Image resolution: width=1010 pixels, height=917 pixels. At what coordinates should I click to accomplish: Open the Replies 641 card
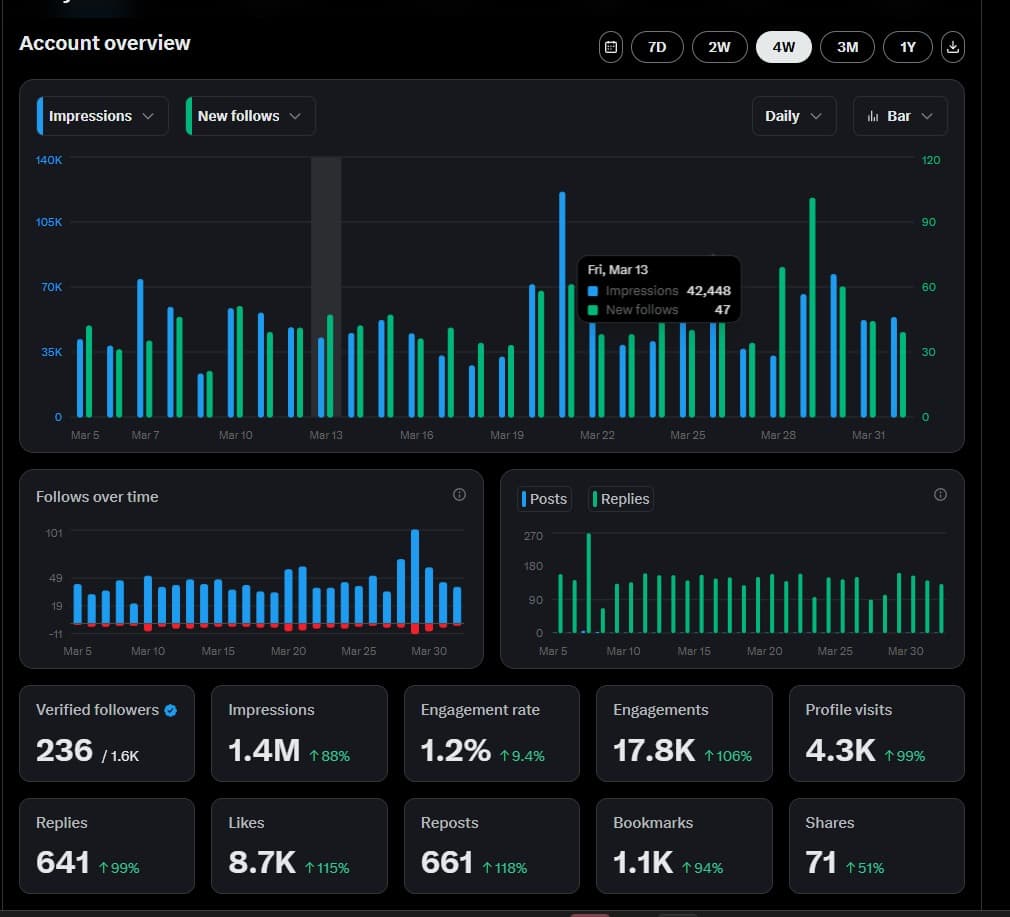pyautogui.click(x=107, y=846)
